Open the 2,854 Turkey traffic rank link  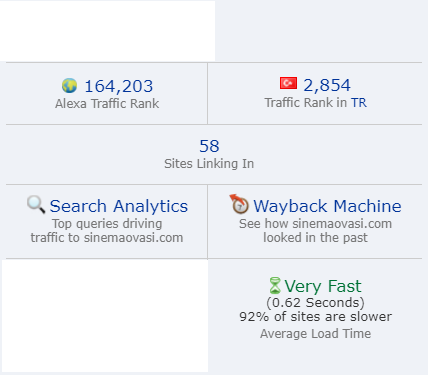(x=327, y=85)
